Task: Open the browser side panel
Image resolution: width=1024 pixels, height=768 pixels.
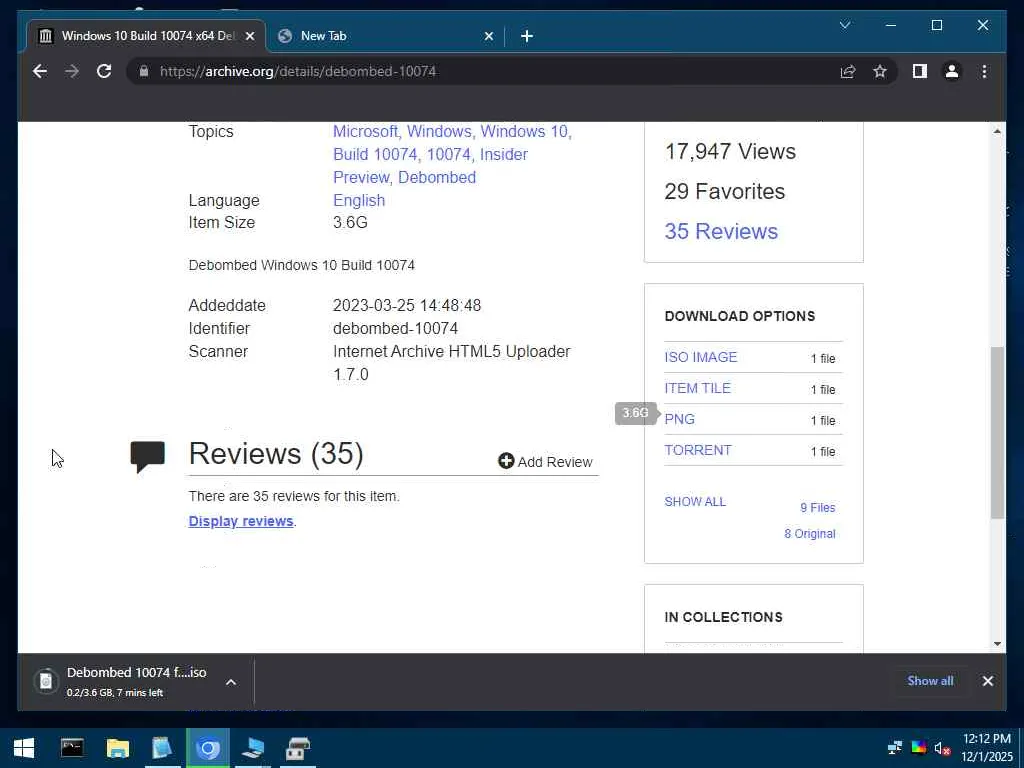Action: click(x=920, y=71)
